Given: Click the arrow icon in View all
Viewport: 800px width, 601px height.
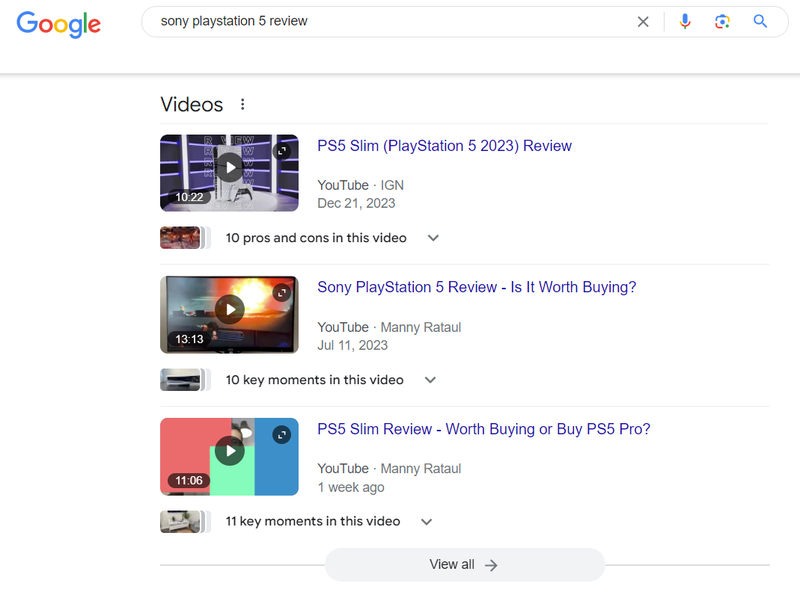Looking at the screenshot, I should [x=491, y=565].
